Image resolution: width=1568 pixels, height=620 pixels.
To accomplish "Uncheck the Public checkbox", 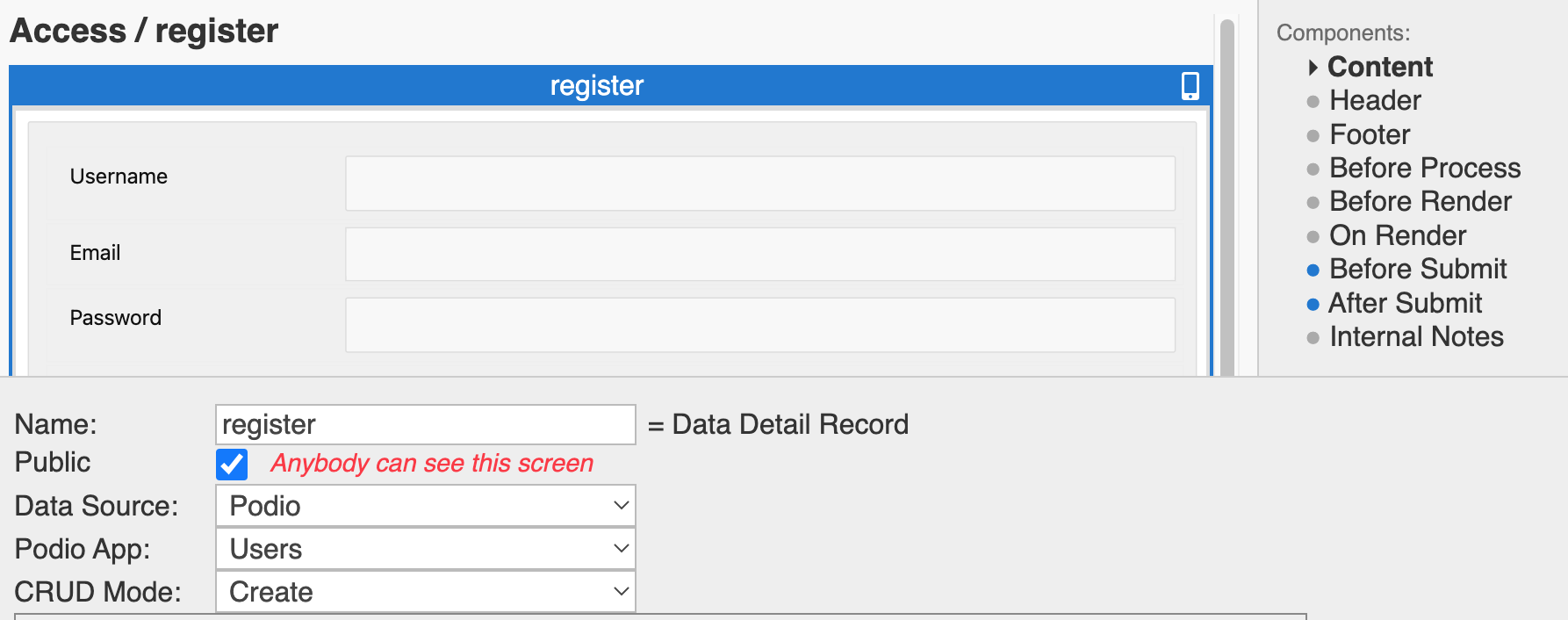I will pos(232,464).
